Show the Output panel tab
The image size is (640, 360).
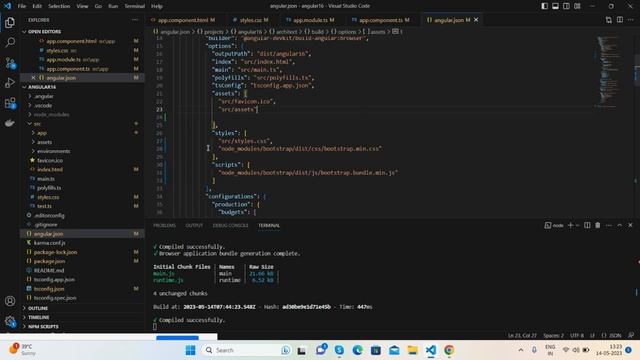[x=194, y=225]
